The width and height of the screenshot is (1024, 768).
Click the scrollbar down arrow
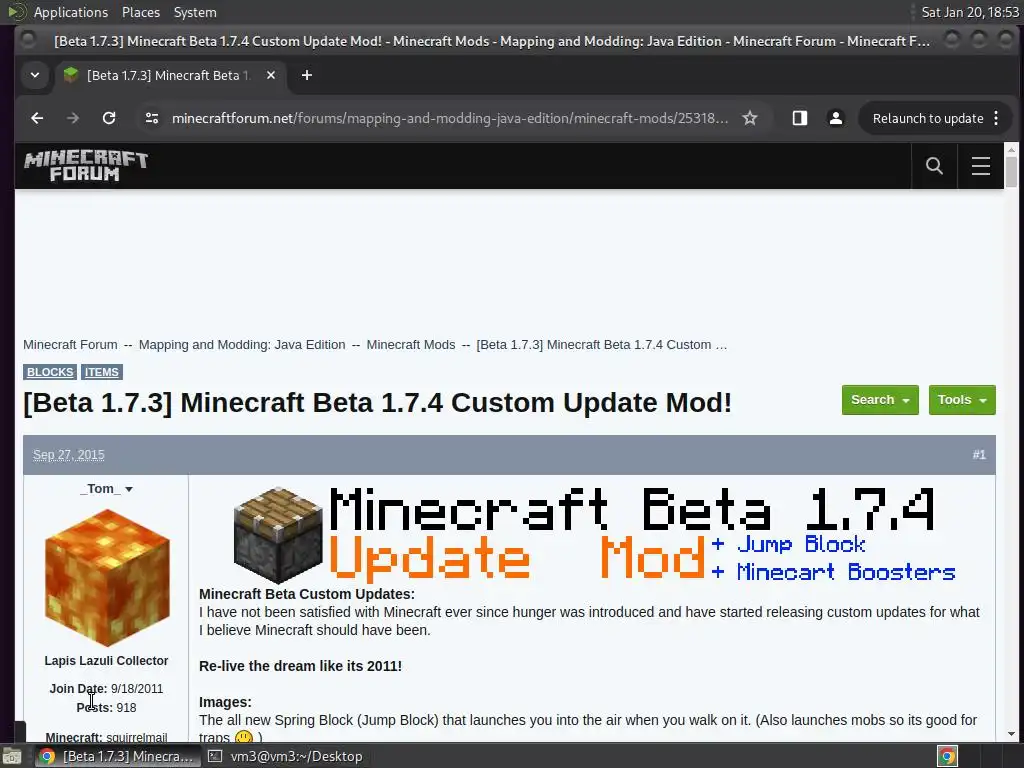click(x=1012, y=734)
